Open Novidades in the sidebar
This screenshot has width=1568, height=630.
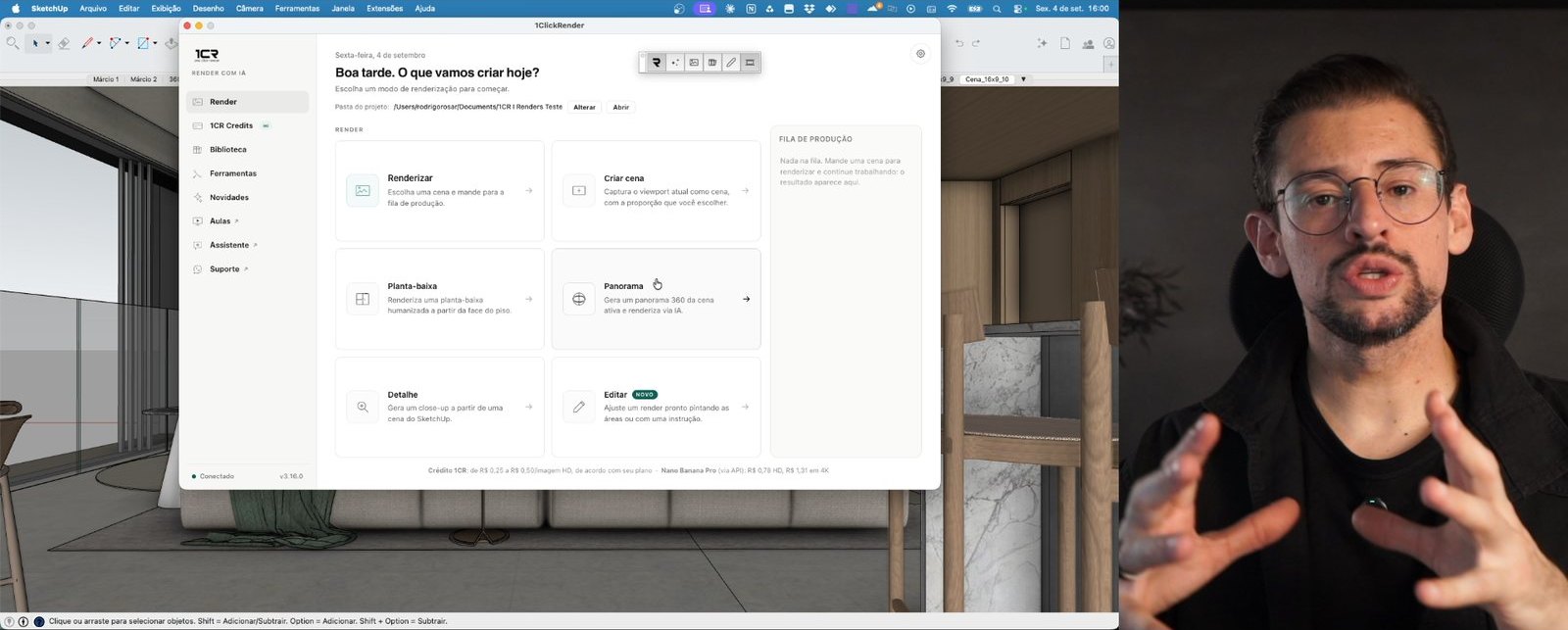pyautogui.click(x=247, y=197)
